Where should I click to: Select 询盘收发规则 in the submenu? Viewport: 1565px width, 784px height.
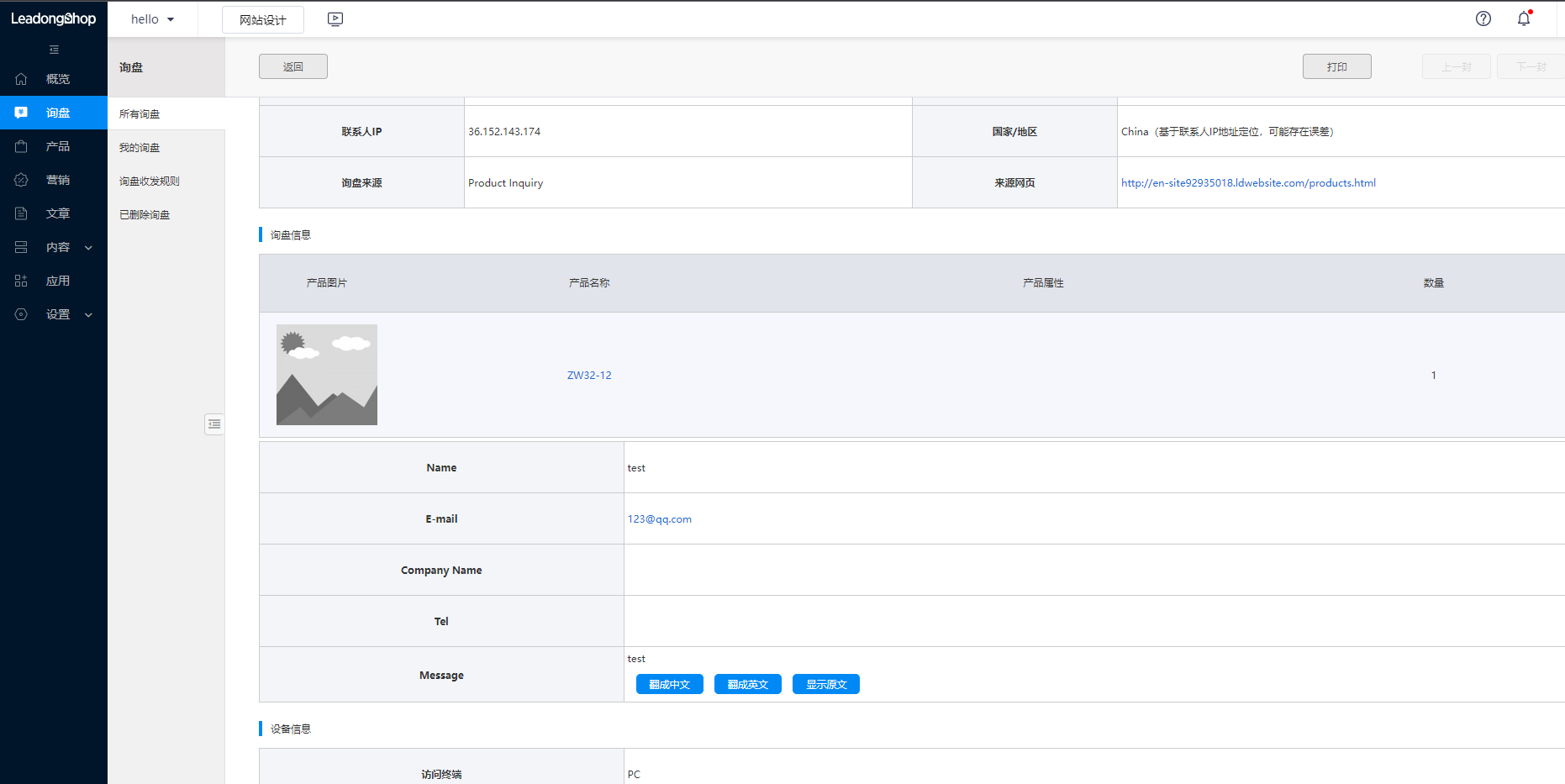(150, 182)
